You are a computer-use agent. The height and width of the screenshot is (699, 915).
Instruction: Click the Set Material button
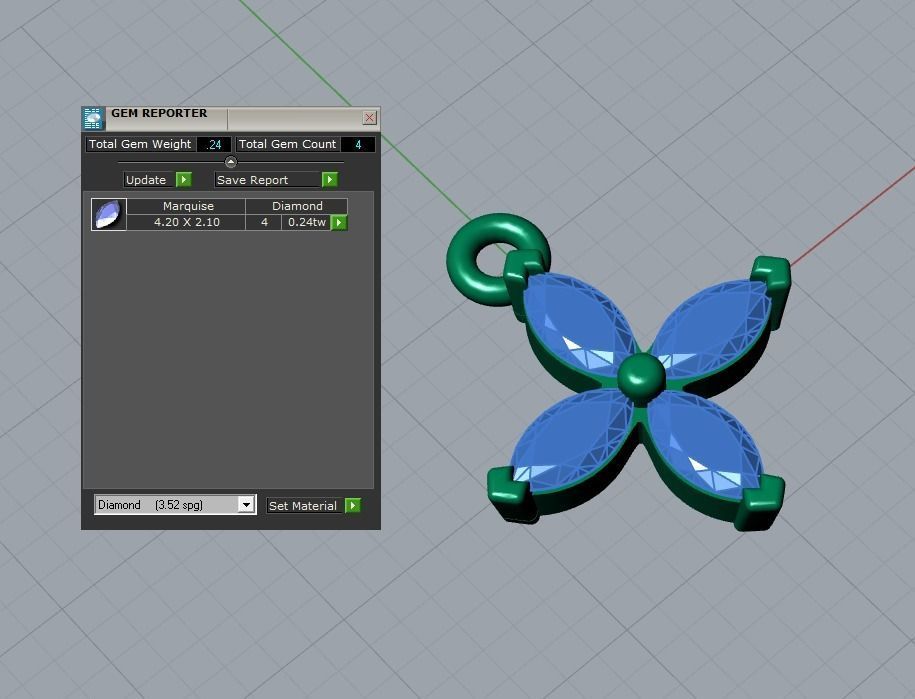pyautogui.click(x=306, y=505)
